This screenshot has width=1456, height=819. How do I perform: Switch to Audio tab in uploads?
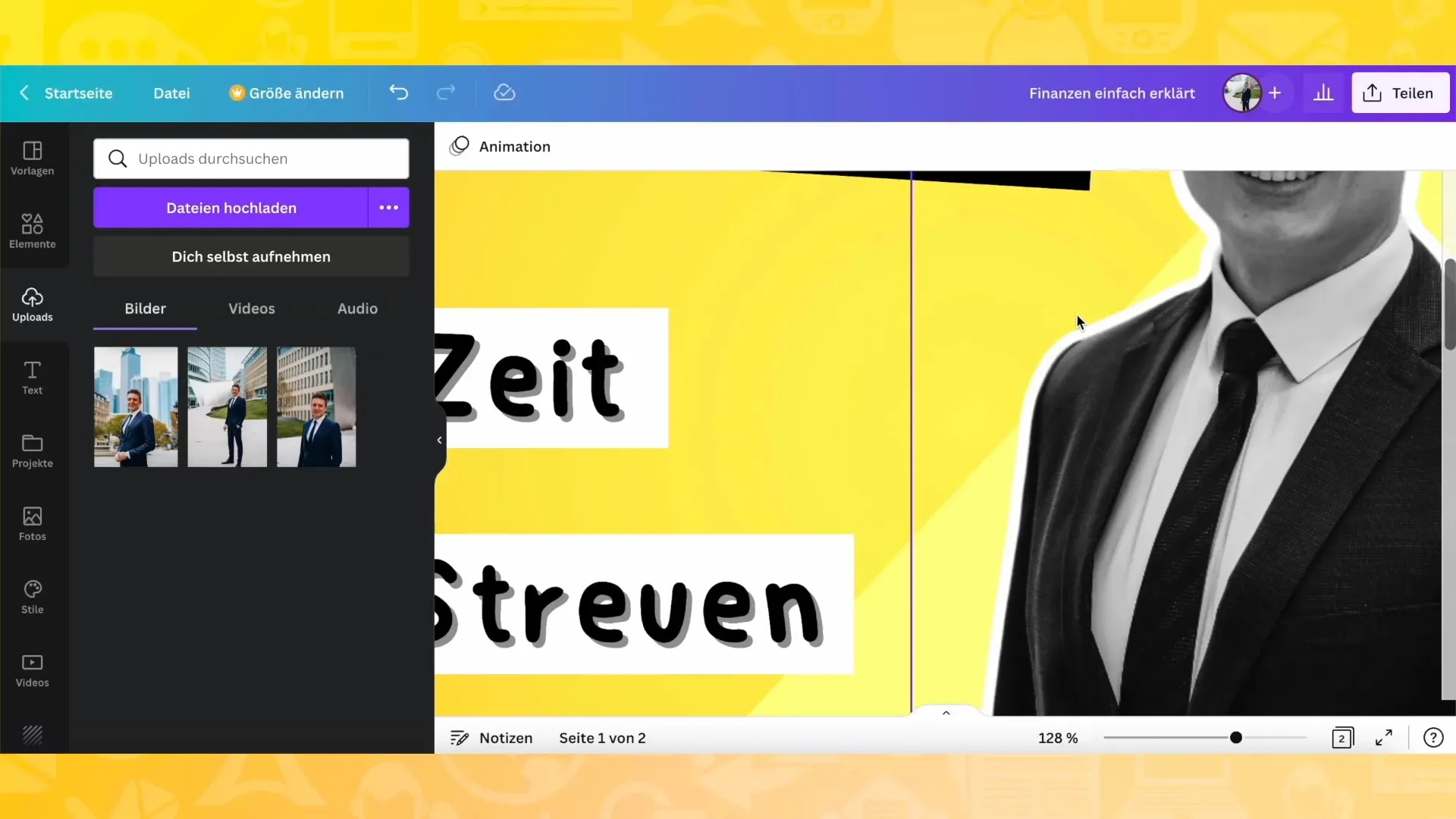coord(358,308)
